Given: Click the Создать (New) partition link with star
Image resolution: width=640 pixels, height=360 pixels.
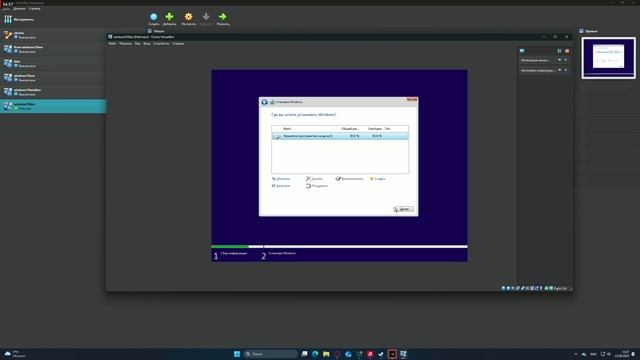Looking at the screenshot, I should (x=378, y=179).
